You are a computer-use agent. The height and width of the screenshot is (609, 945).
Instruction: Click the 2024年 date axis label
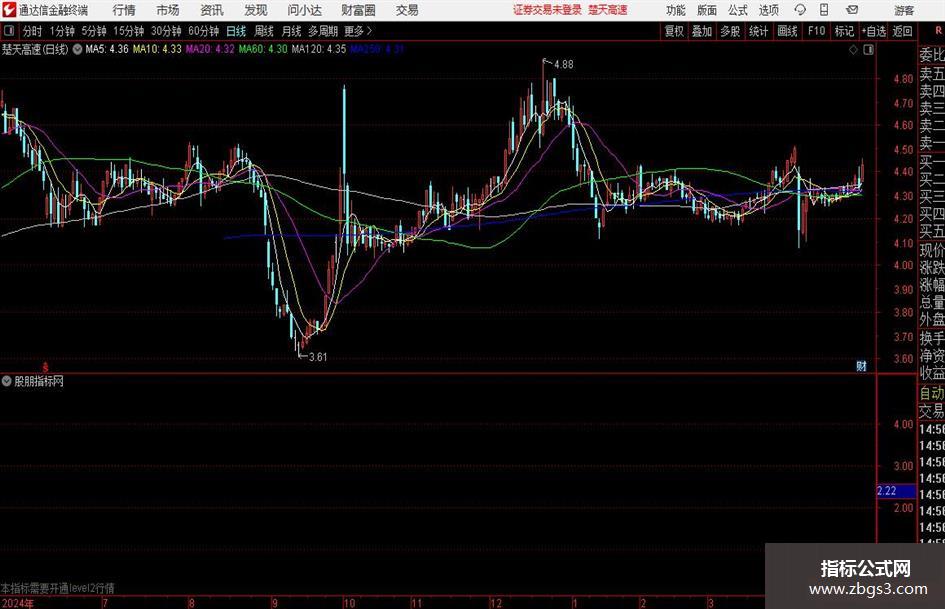pyautogui.click(x=17, y=603)
